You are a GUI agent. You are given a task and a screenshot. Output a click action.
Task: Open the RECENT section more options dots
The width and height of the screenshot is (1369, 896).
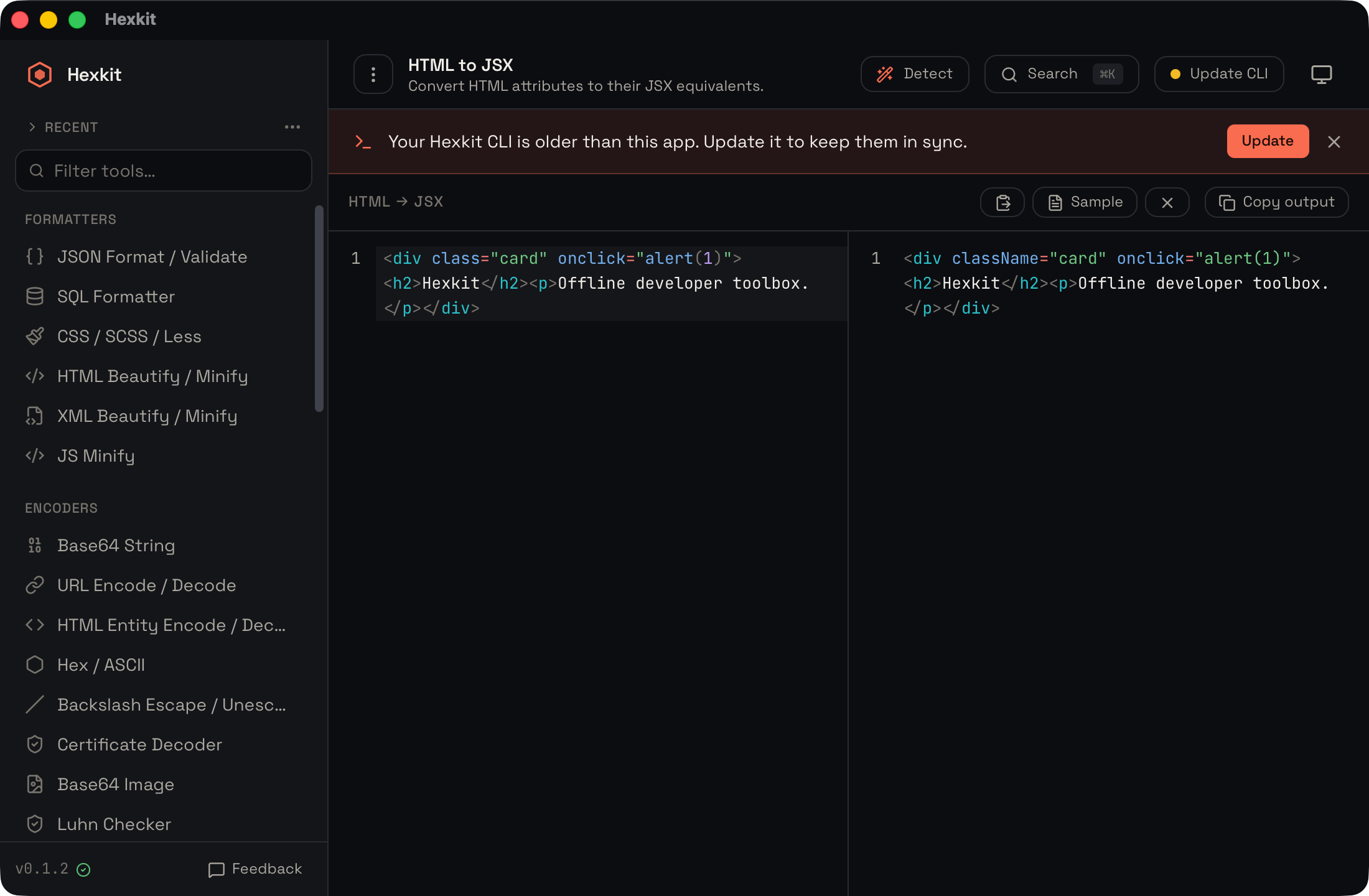[292, 127]
